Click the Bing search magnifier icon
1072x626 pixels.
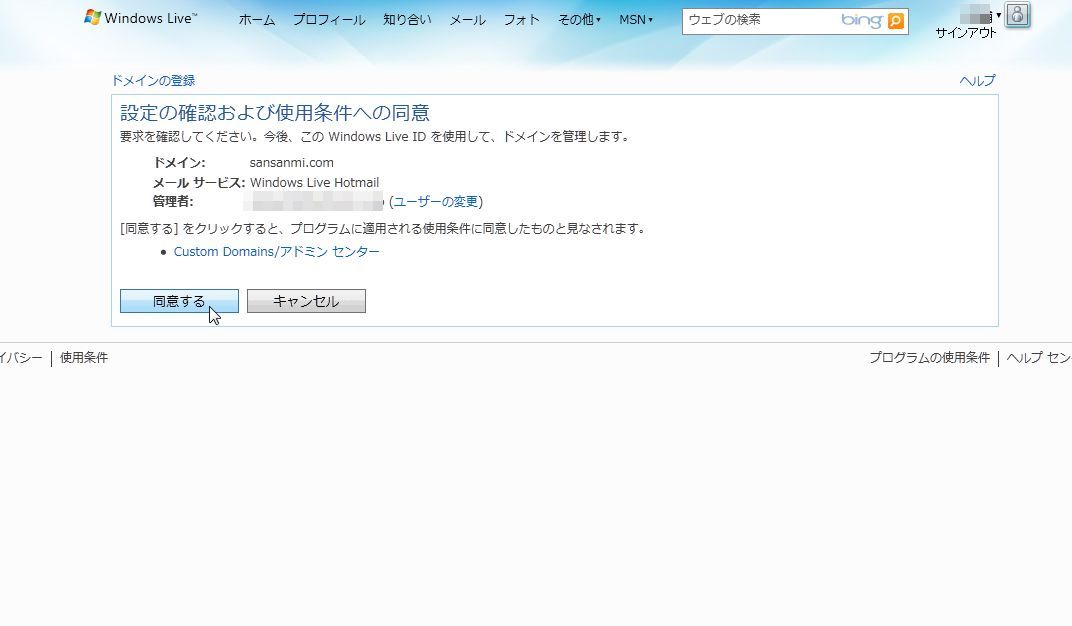pyautogui.click(x=896, y=21)
